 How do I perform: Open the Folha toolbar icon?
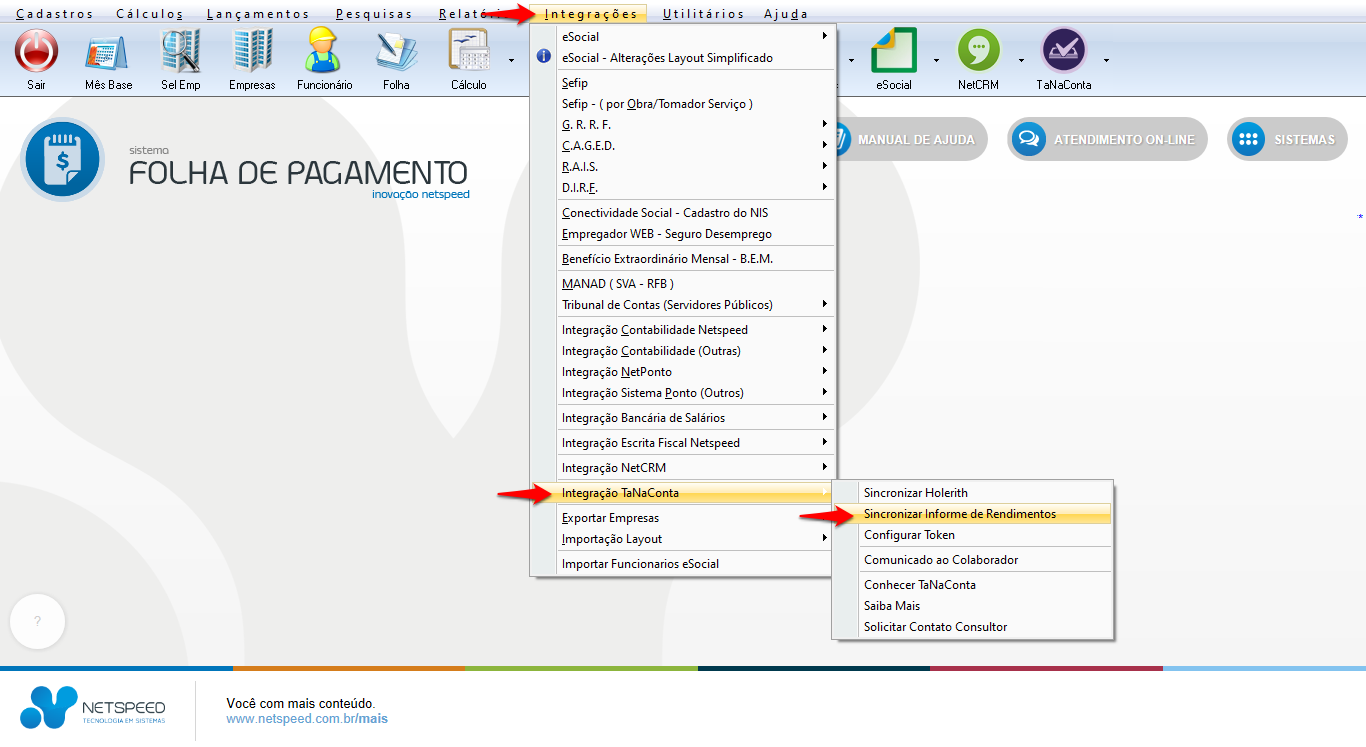[396, 51]
